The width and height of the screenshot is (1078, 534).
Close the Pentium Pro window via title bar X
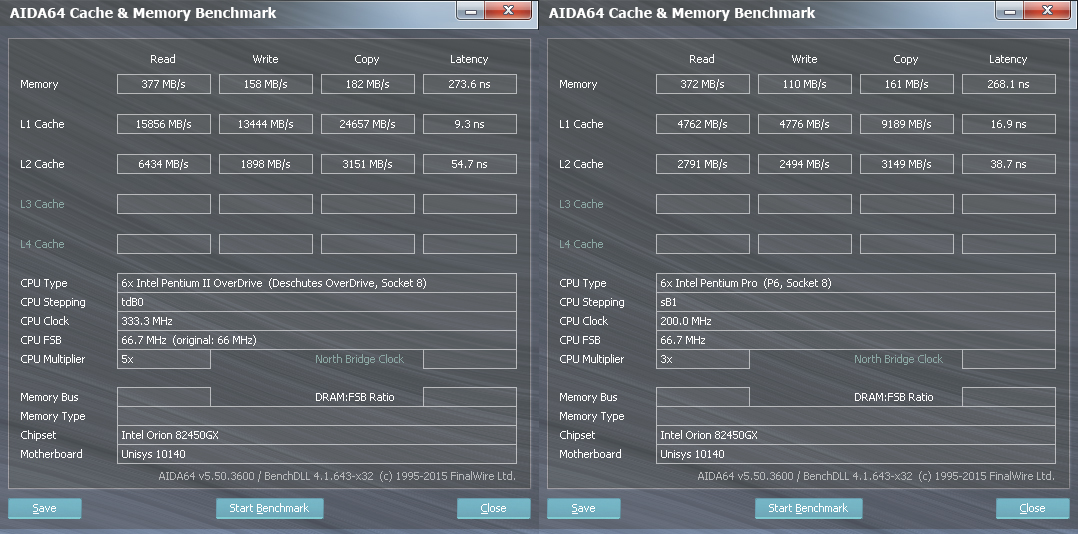(1048, 11)
